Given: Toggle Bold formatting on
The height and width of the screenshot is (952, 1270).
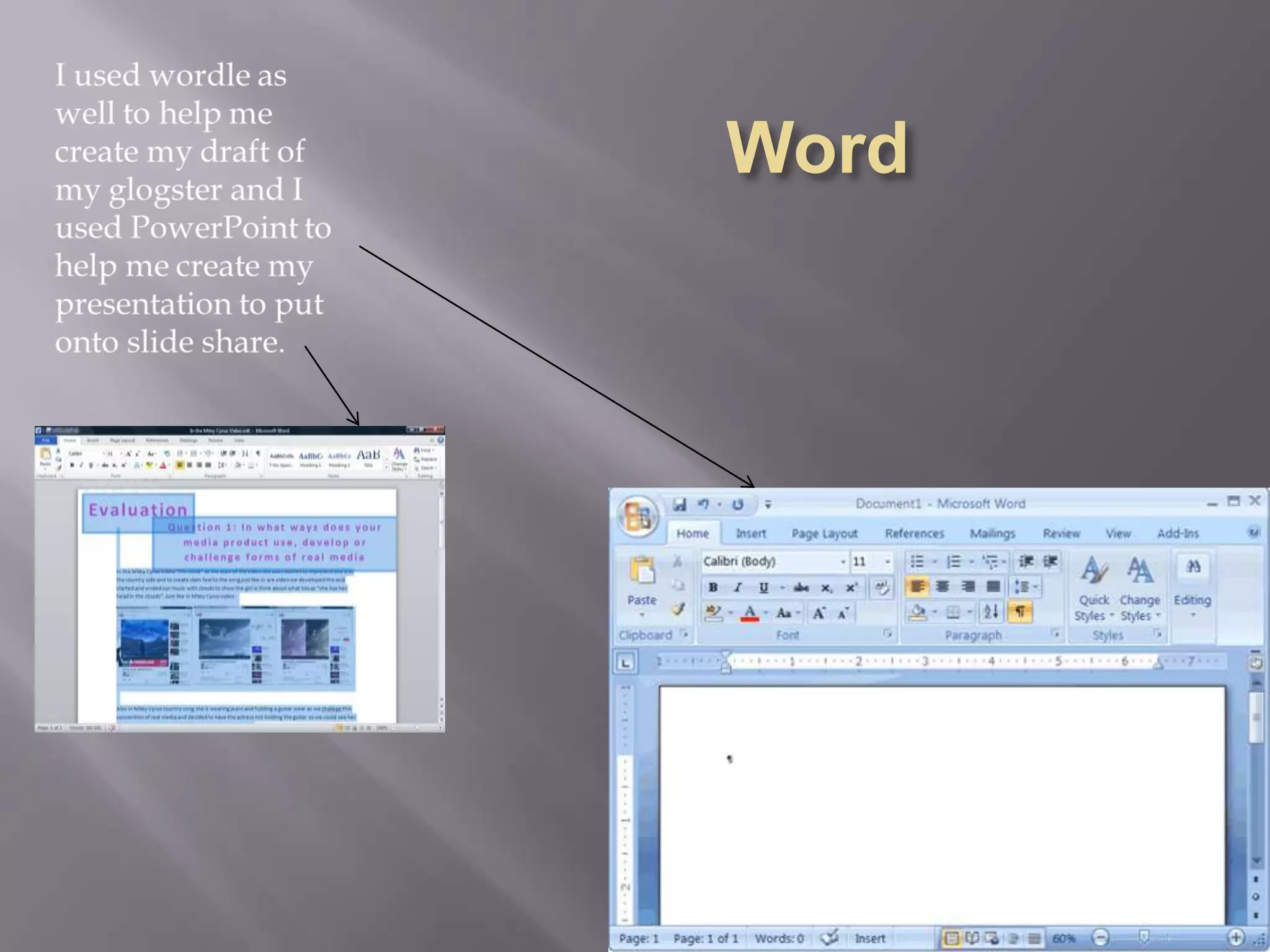Looking at the screenshot, I should coord(713,588).
